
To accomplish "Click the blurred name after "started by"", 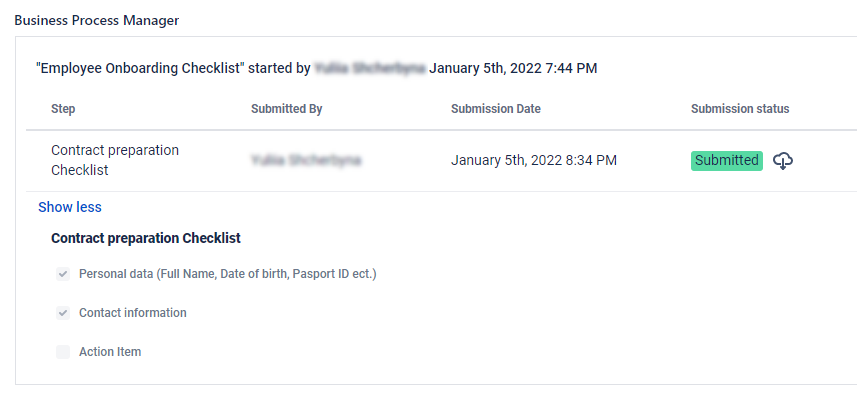I will 370,69.
